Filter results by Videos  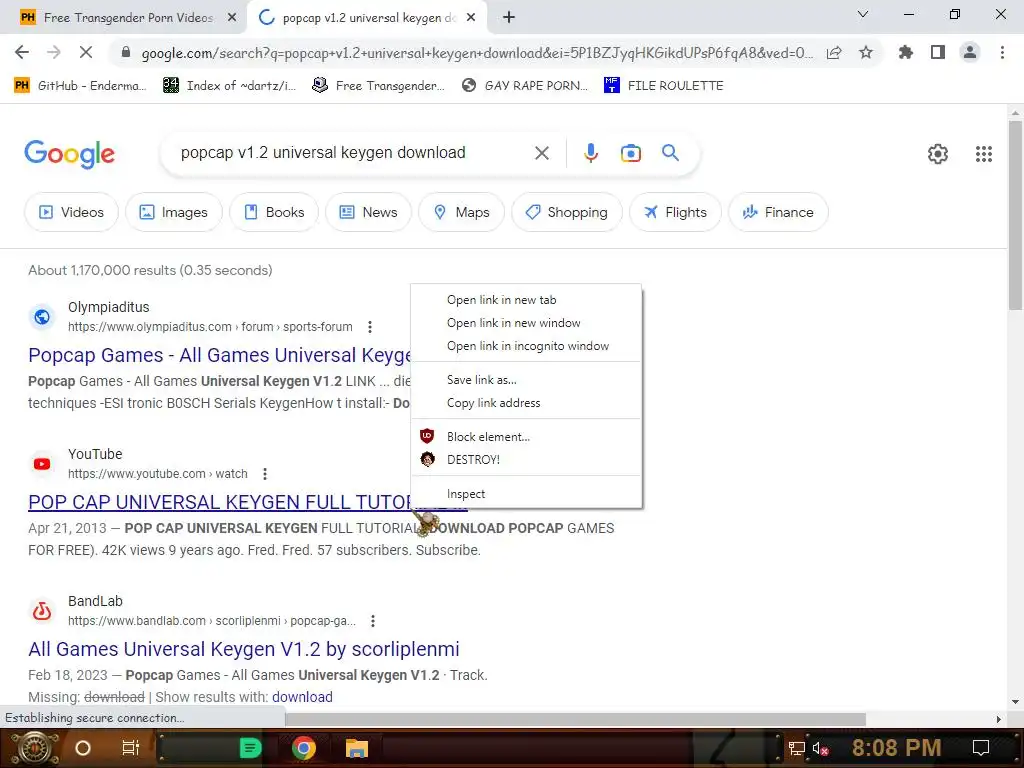[71, 212]
